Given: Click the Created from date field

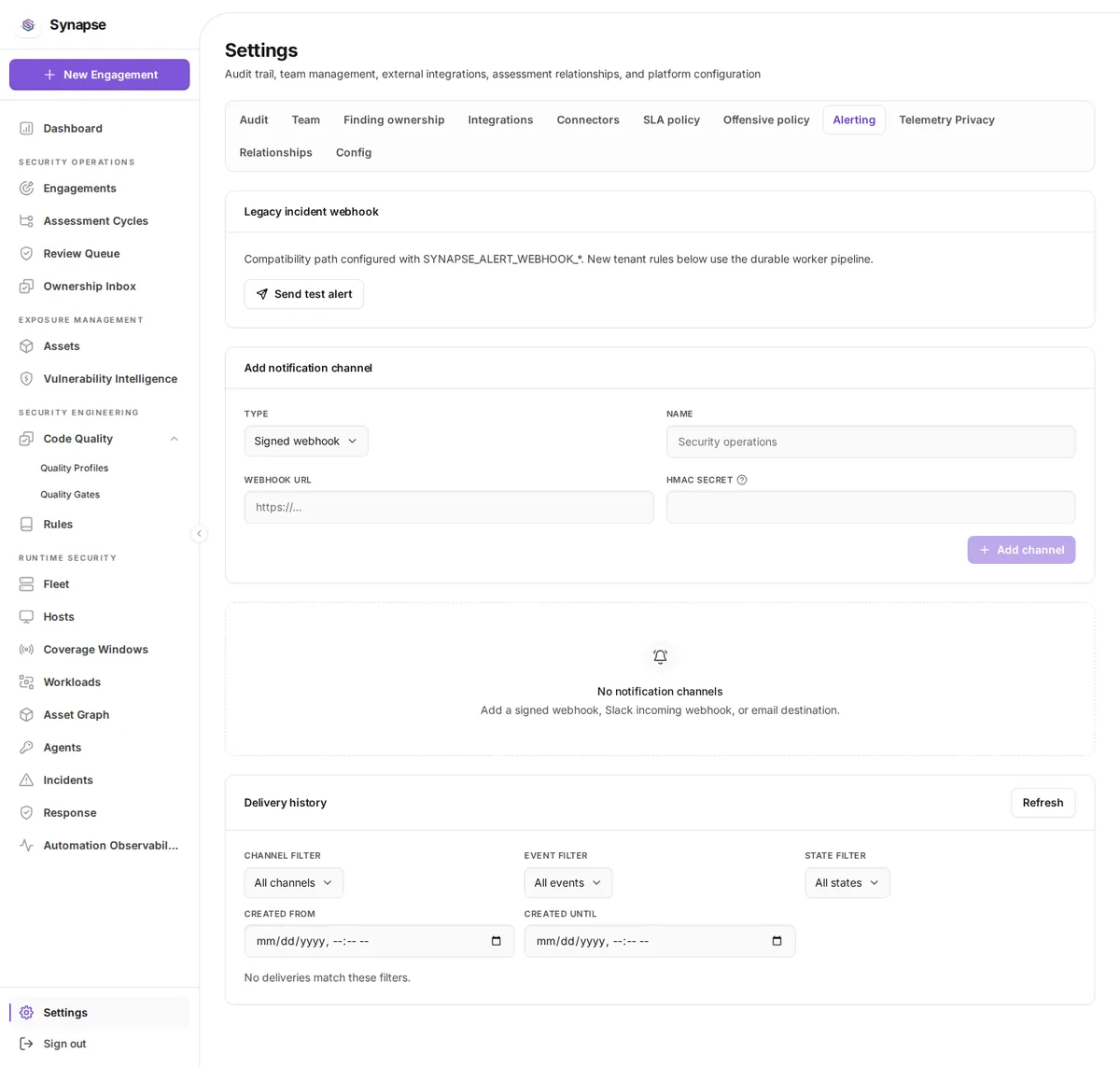Looking at the screenshot, I should [379, 941].
